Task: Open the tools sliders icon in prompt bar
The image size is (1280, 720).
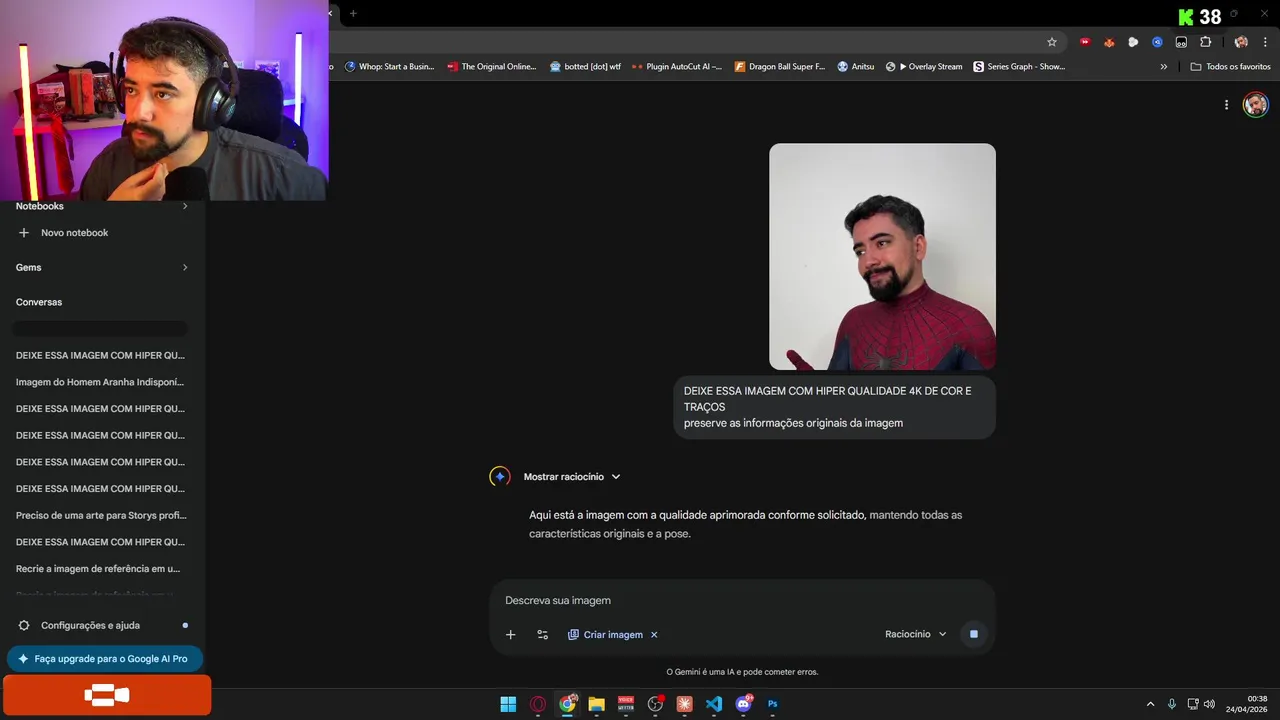Action: pos(543,634)
